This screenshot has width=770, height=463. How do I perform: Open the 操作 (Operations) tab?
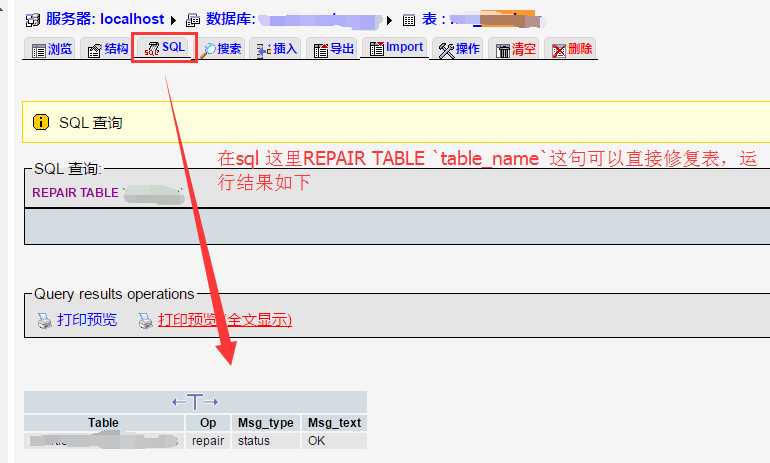459,49
